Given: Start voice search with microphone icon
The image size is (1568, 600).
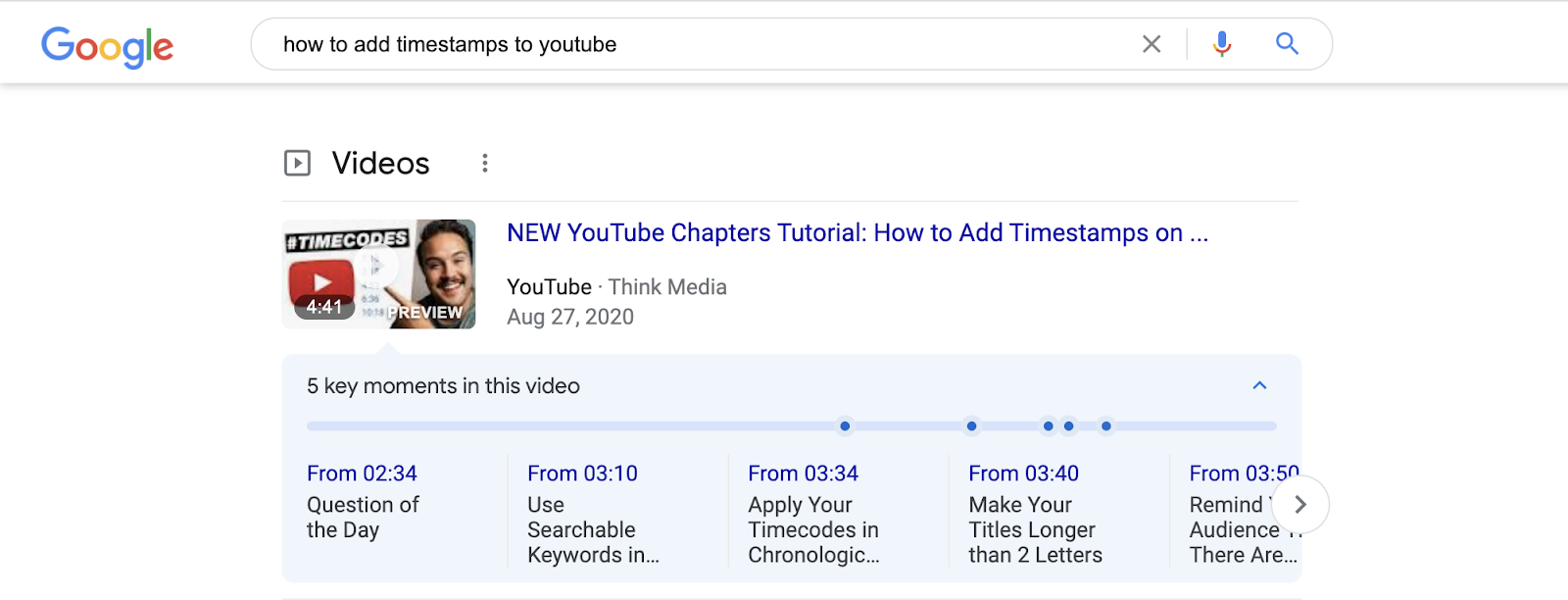Looking at the screenshot, I should pos(1221,44).
